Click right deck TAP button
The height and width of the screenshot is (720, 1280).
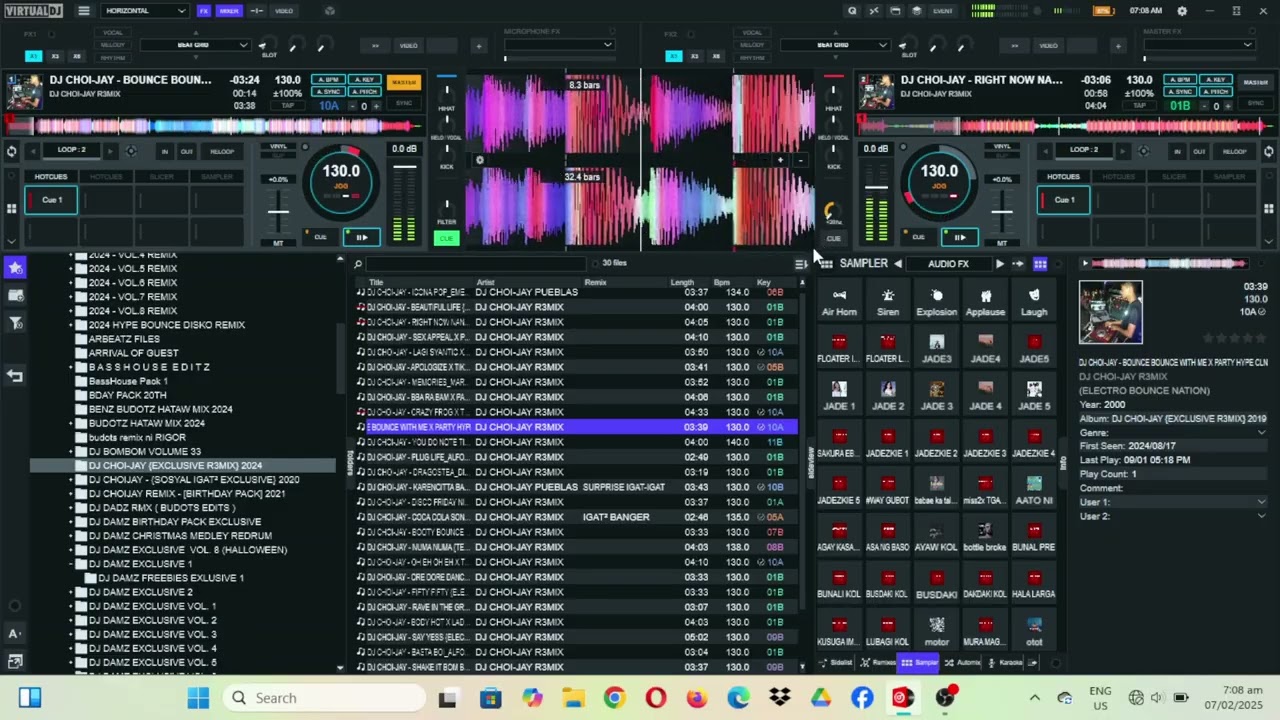(1139, 105)
